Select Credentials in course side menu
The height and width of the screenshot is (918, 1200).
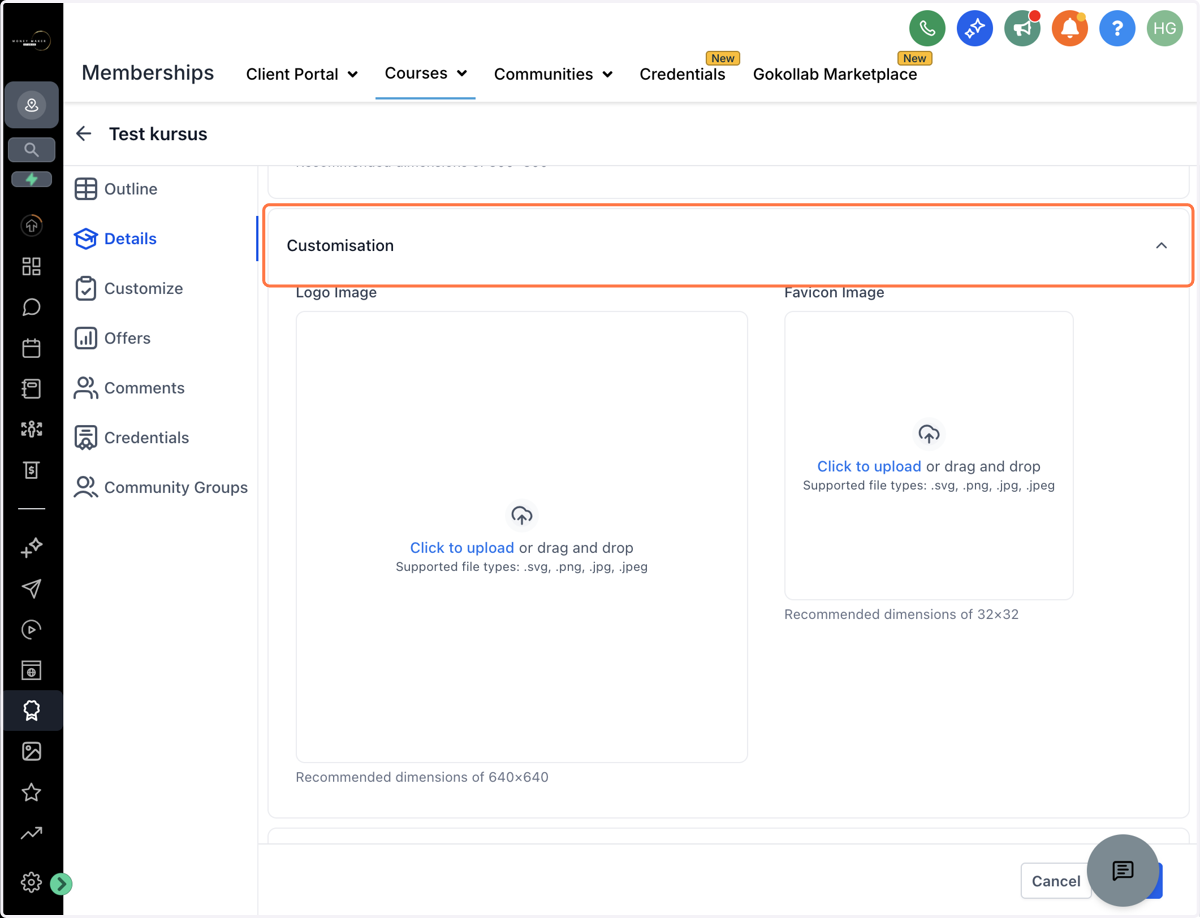point(132,438)
